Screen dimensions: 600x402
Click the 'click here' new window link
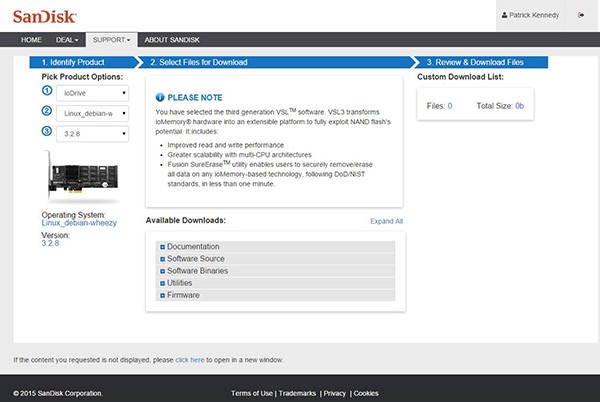coord(190,359)
